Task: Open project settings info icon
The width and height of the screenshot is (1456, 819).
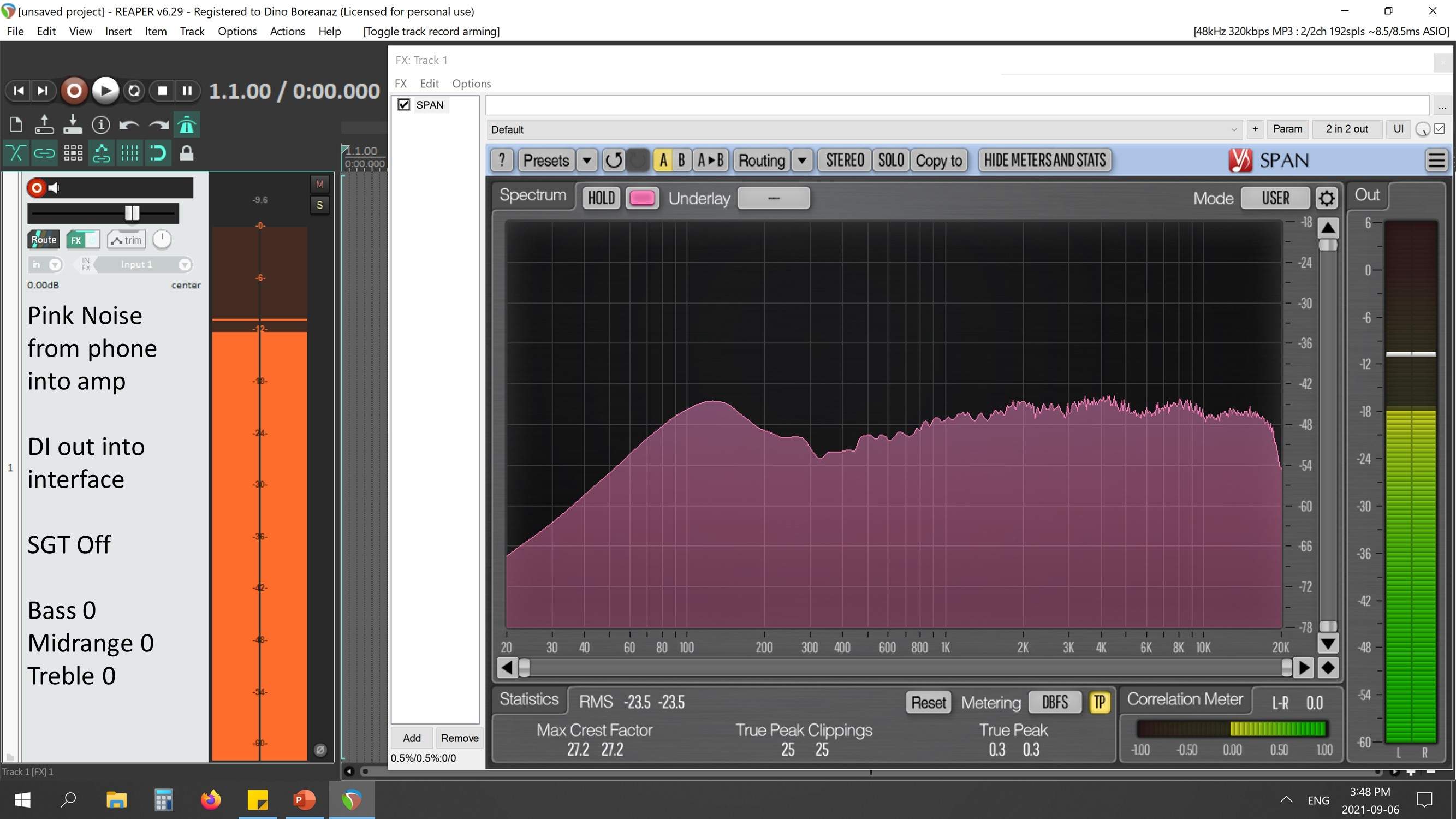Action: coord(100,124)
